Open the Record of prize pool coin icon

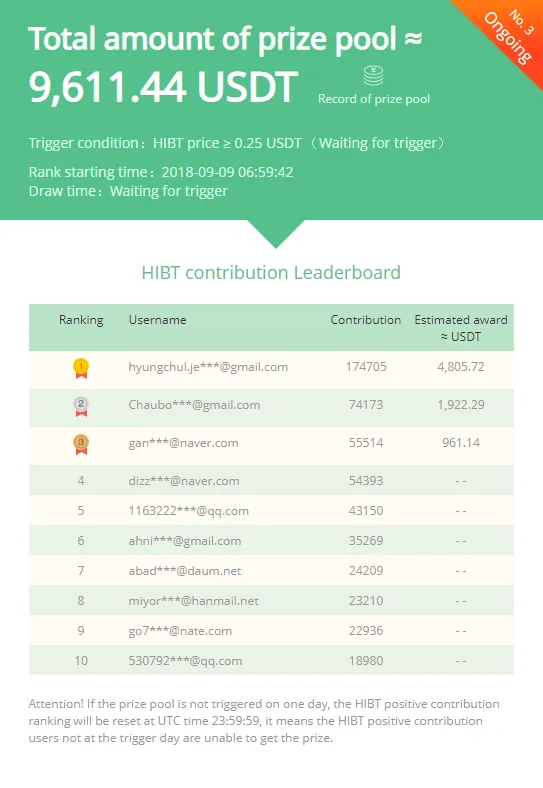[374, 76]
